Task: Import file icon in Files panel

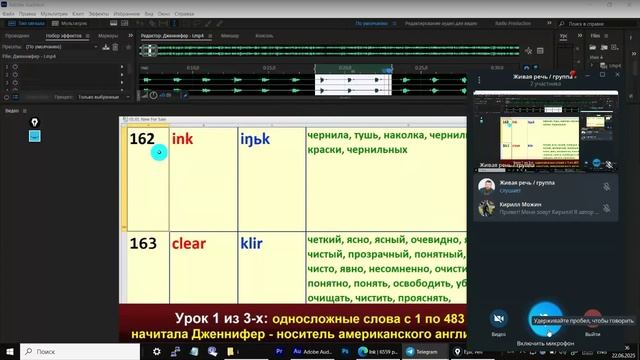Action: pos(604,47)
